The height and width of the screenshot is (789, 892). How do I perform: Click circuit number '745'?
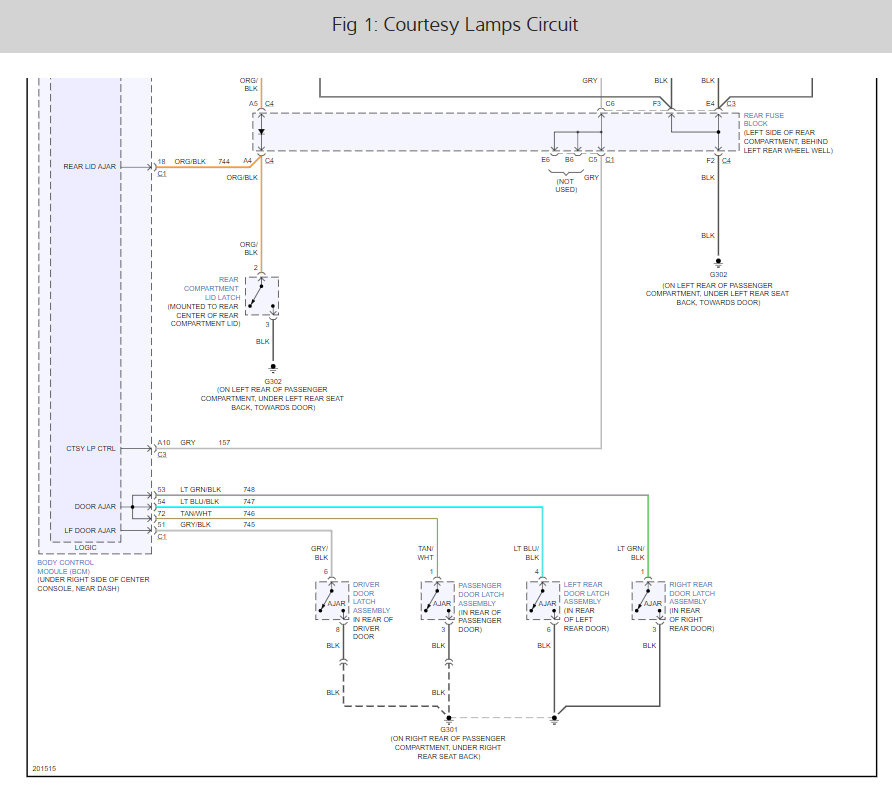click(x=249, y=525)
